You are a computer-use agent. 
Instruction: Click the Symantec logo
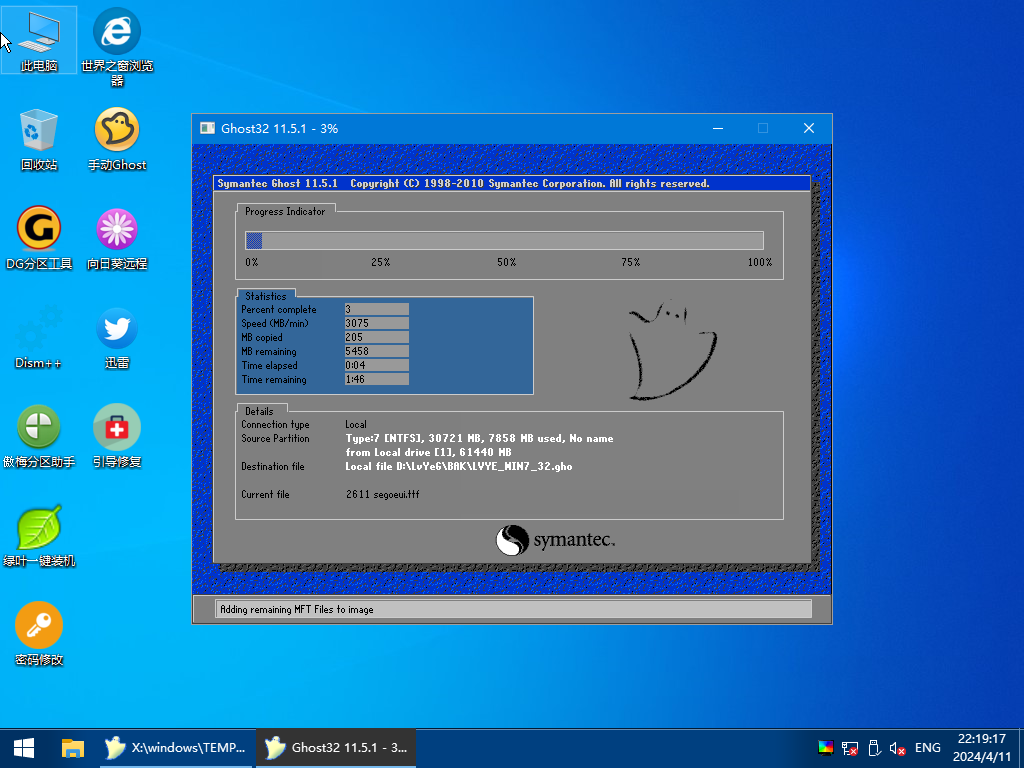tap(555, 540)
